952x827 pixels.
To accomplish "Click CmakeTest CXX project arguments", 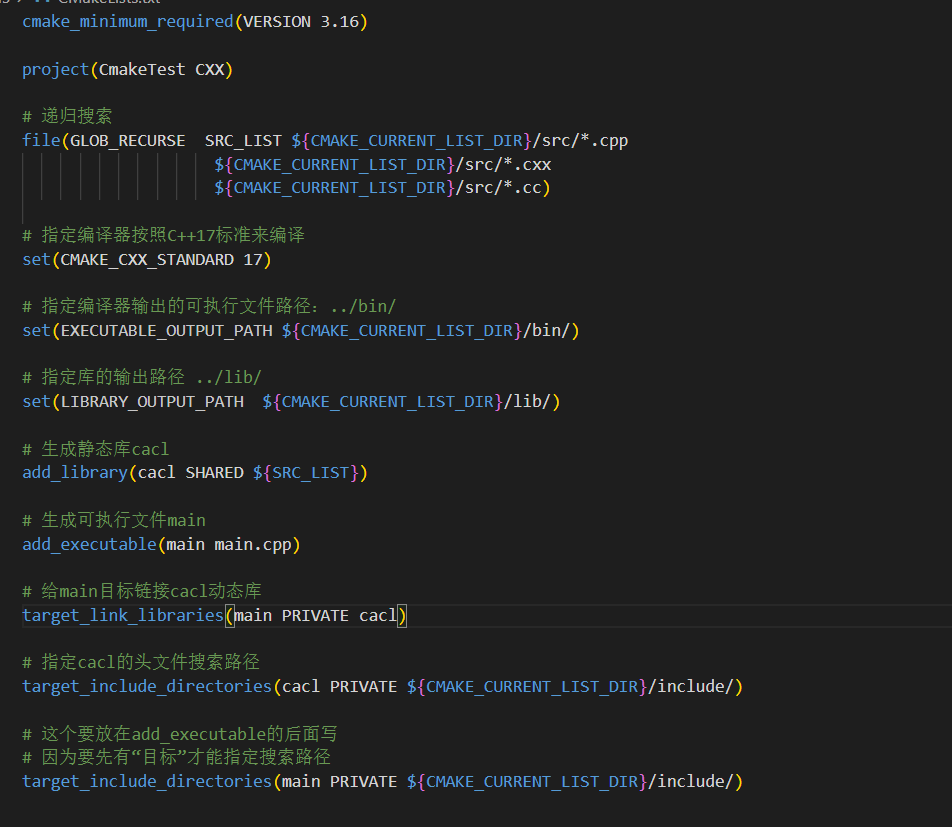I will [162, 70].
